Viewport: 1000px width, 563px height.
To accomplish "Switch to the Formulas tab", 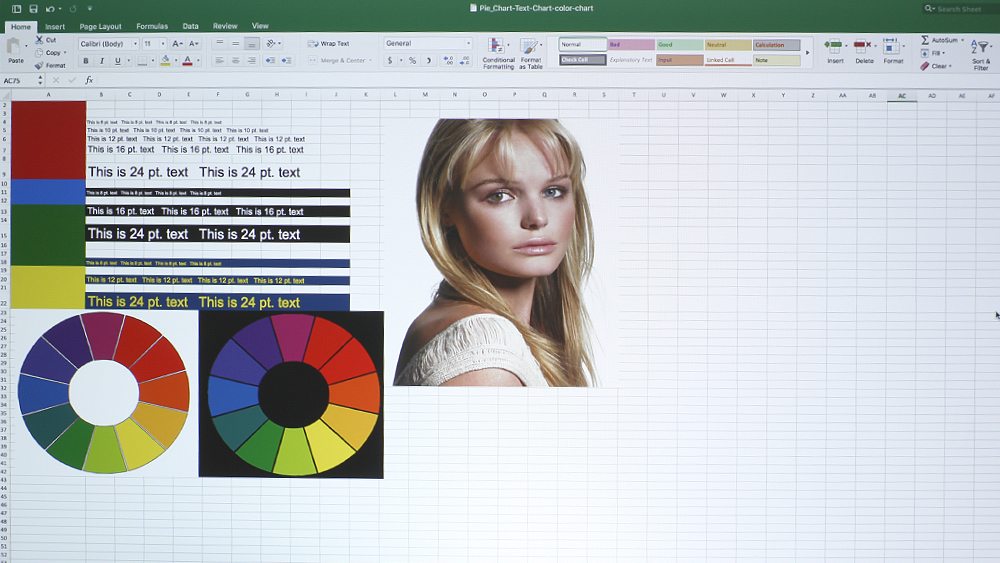I will click(x=152, y=26).
